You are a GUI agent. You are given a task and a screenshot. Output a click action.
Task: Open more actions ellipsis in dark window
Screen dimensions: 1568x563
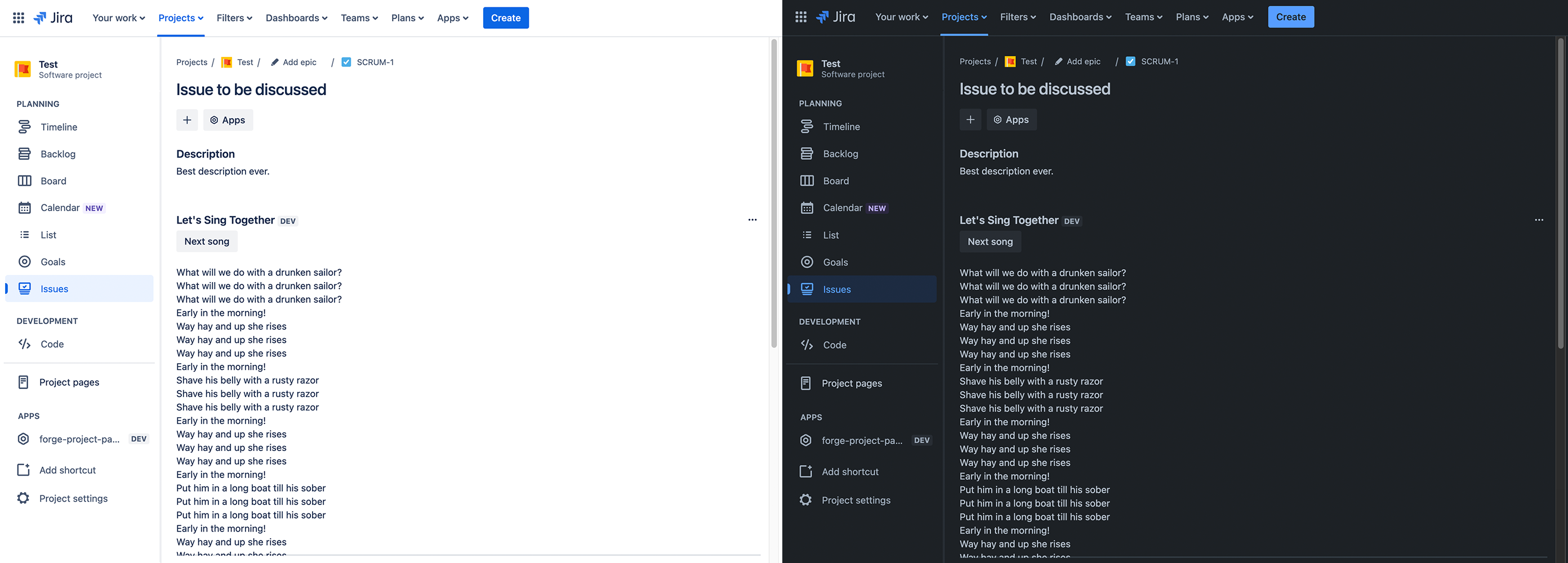pos(1539,220)
